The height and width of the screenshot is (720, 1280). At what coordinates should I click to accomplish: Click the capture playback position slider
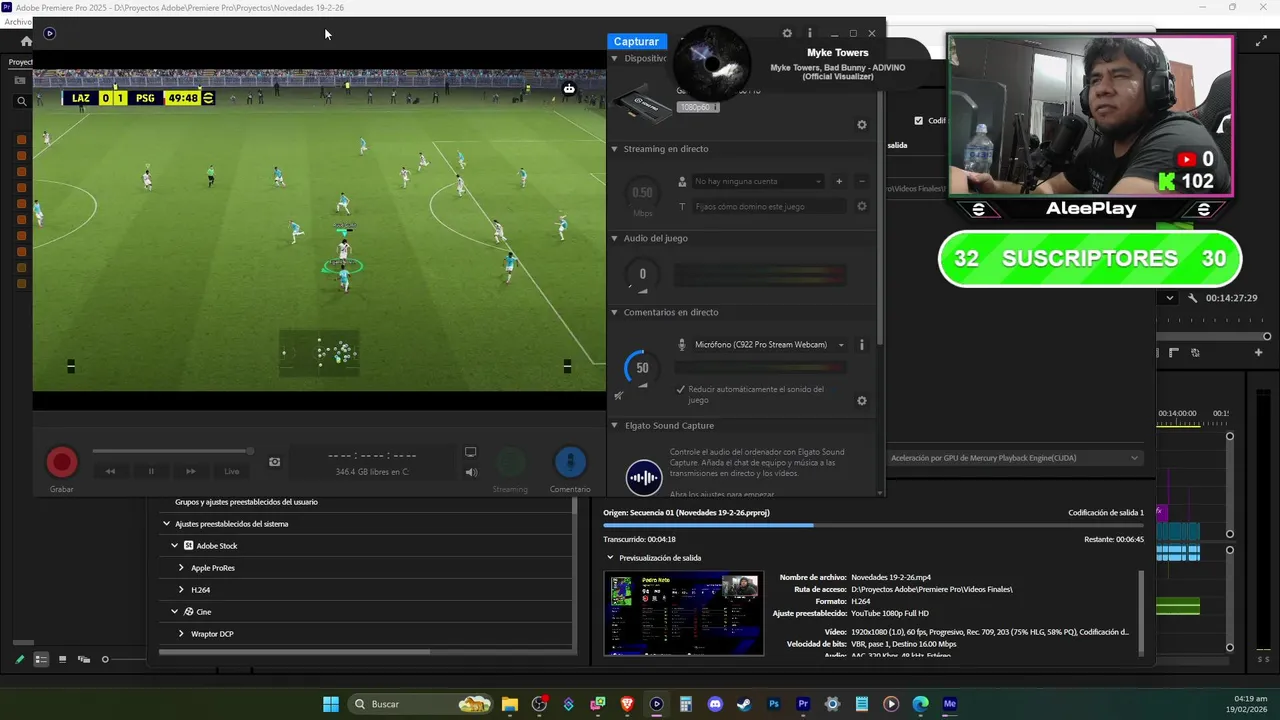pyautogui.click(x=172, y=451)
